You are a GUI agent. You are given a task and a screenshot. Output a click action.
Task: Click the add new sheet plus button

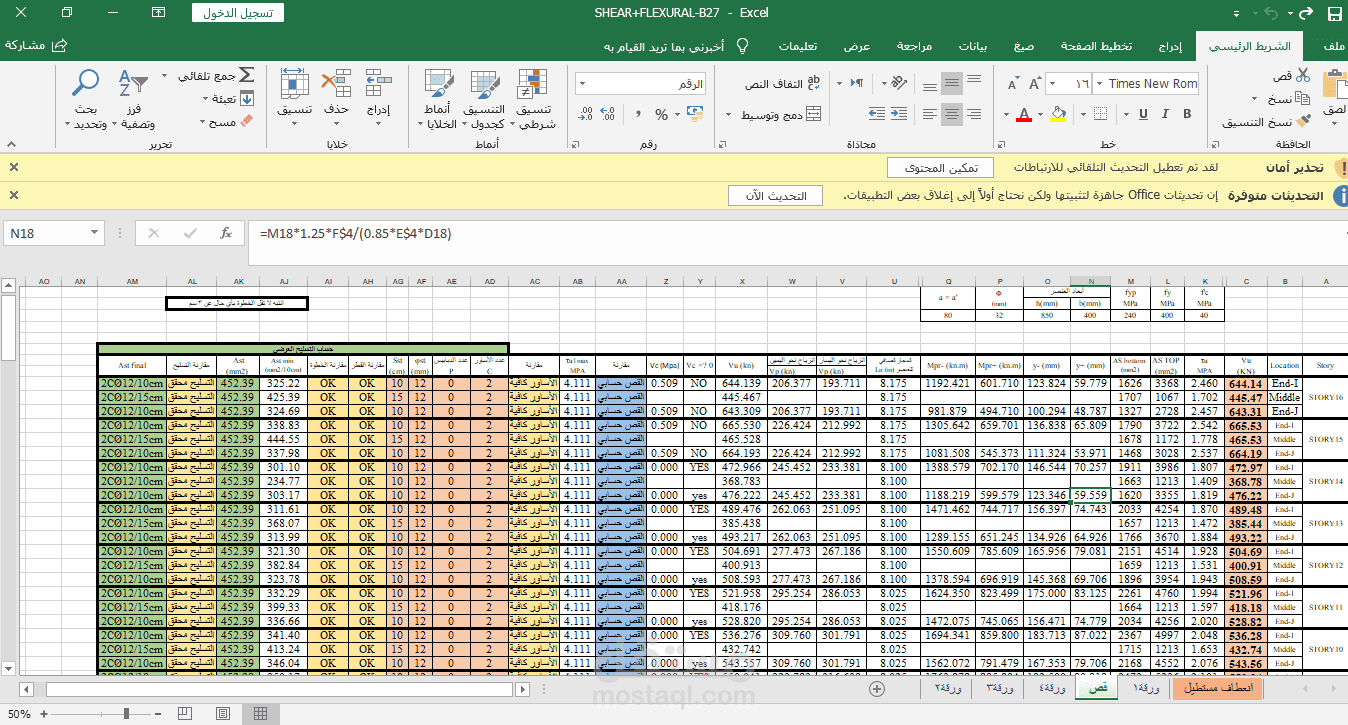(877, 689)
